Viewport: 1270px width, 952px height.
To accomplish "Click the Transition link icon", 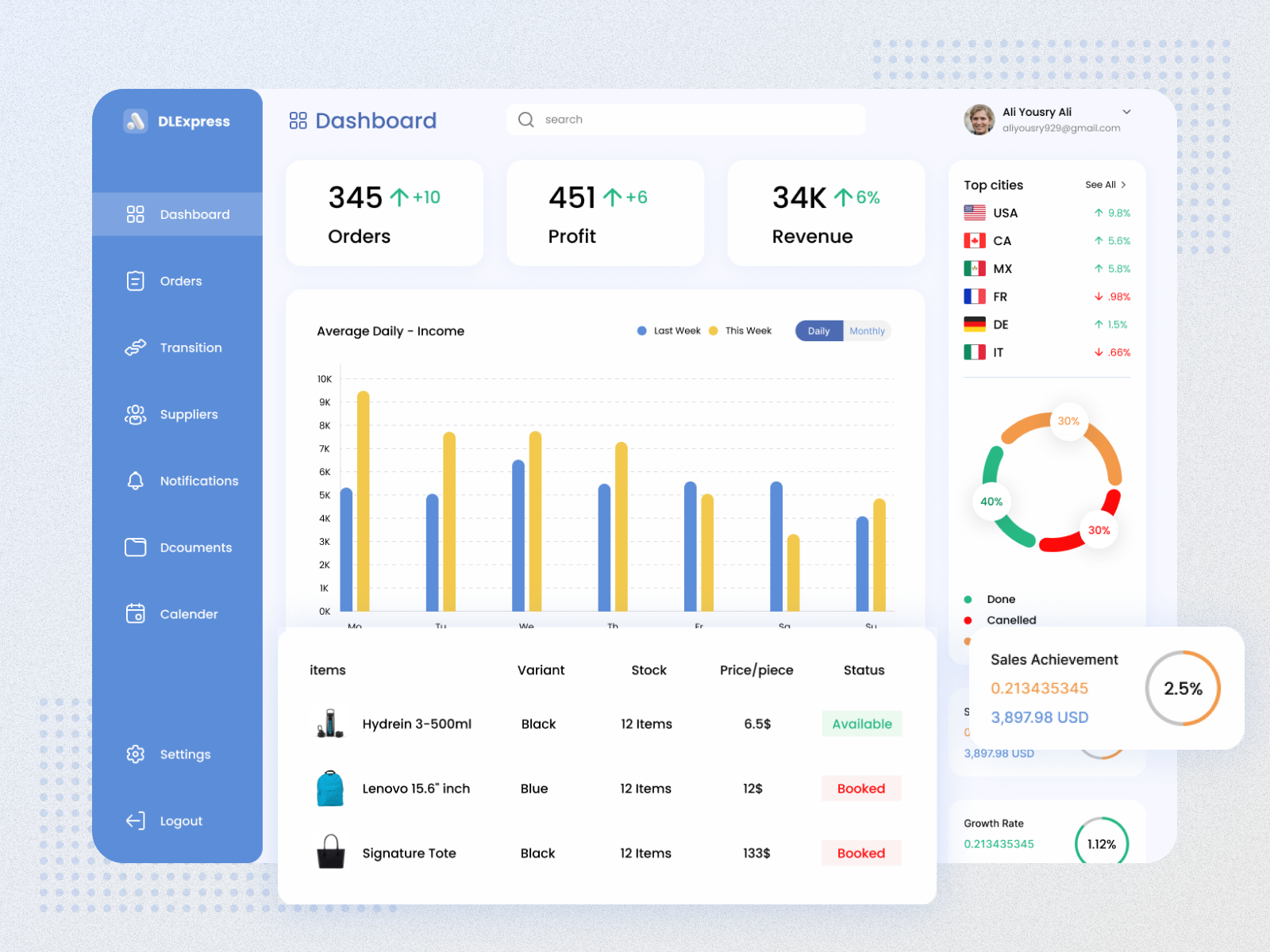I will (x=135, y=347).
